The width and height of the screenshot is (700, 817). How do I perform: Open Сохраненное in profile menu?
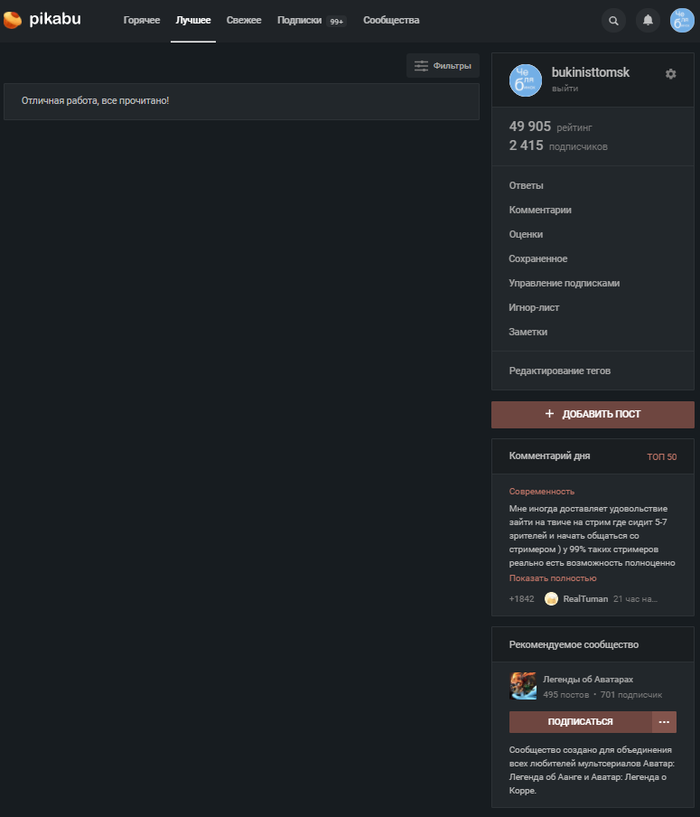point(538,259)
